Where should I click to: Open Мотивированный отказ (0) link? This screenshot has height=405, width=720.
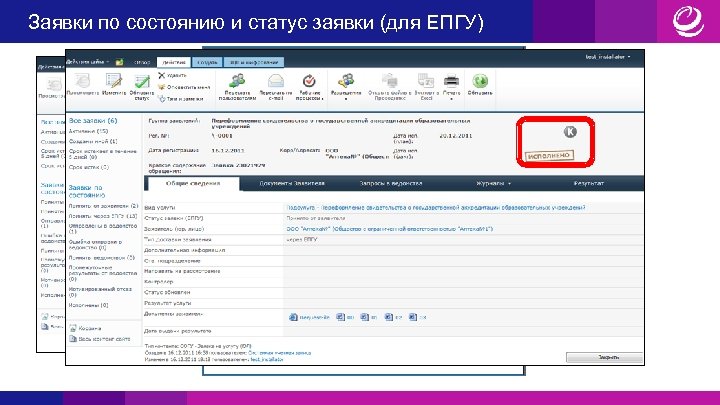[x=100, y=292]
